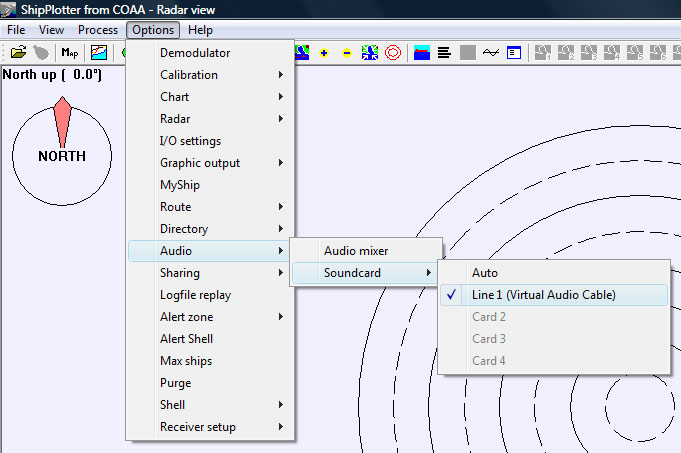Expand the Alert zone submenu arrow
This screenshot has width=681, height=453.
[x=281, y=317]
